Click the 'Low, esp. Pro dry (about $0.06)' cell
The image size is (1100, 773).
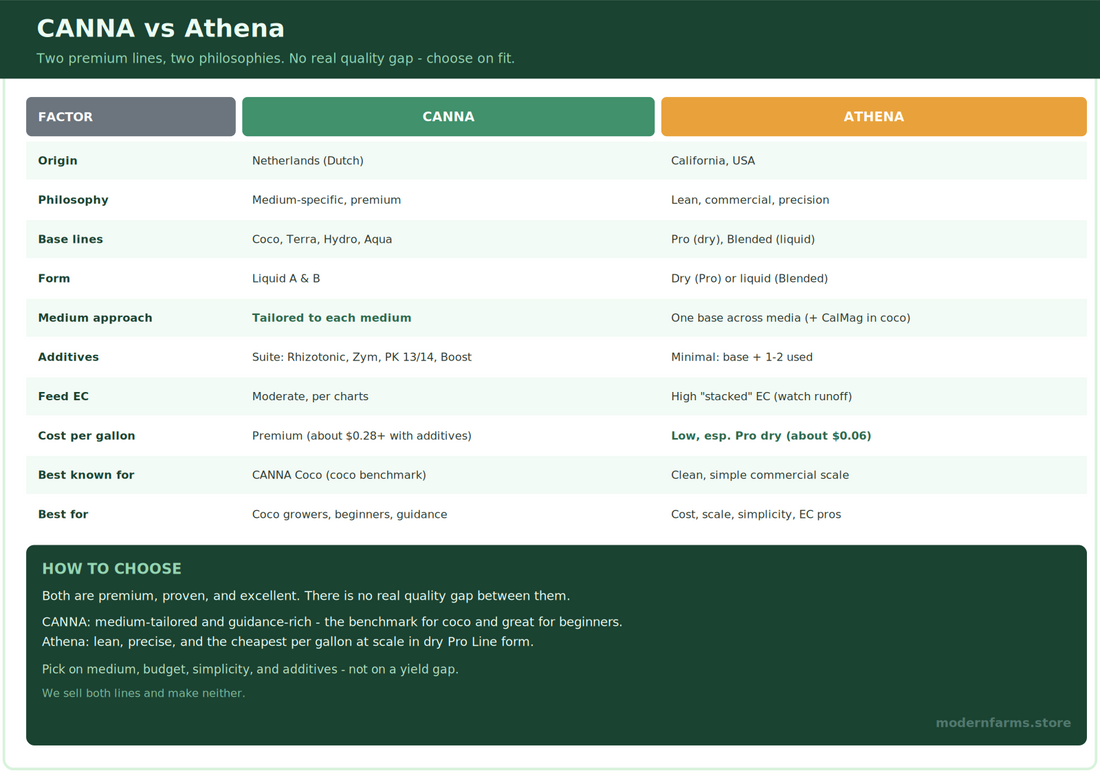770,436
